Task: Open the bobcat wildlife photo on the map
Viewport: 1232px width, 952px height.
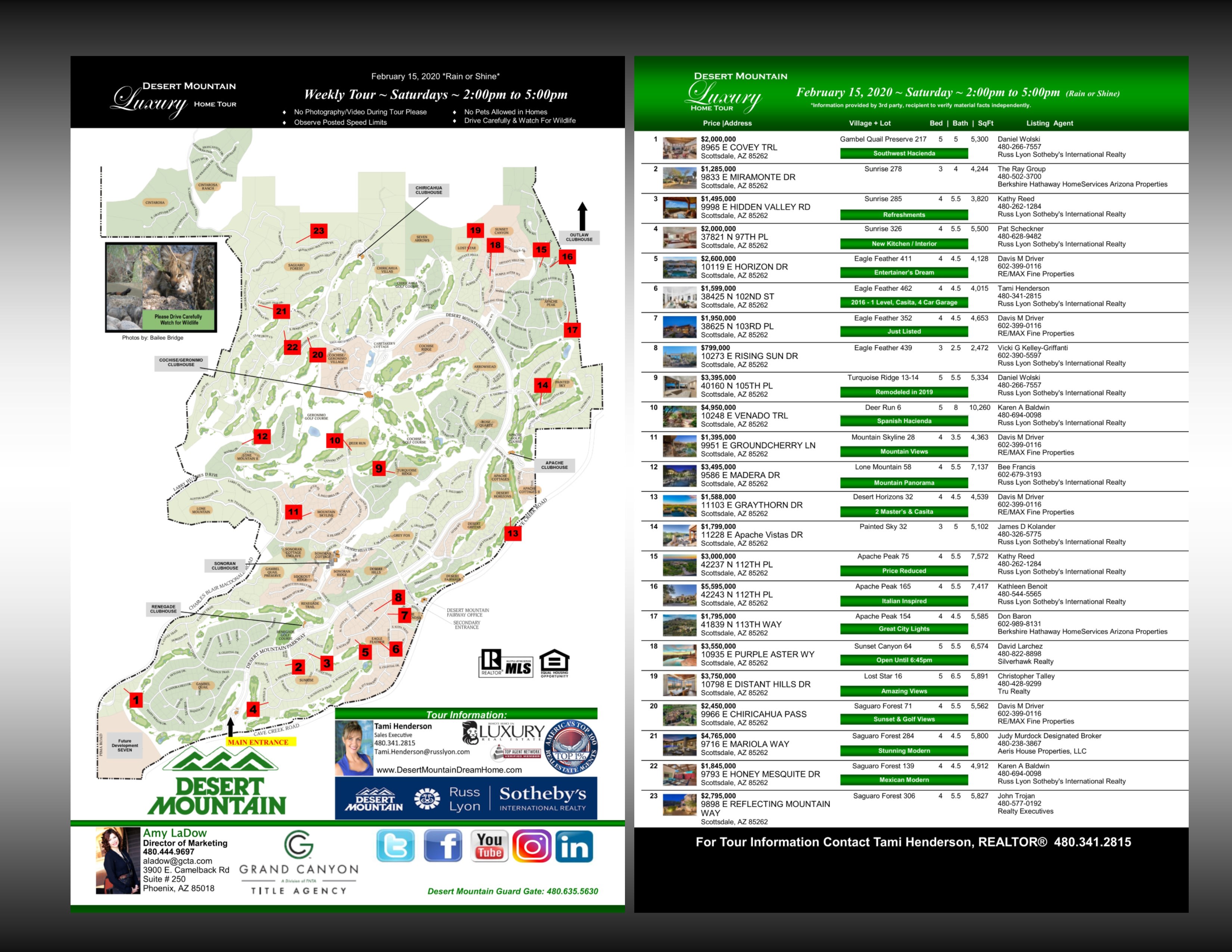Action: 161,287
